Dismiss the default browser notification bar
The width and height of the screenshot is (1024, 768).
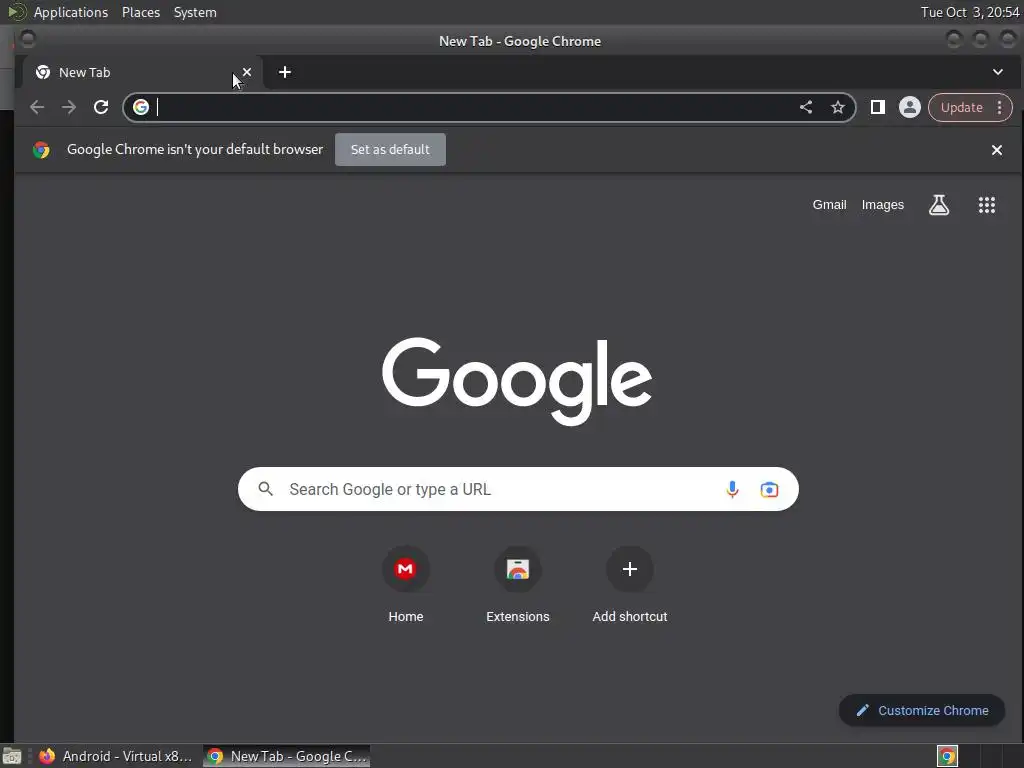coord(997,150)
